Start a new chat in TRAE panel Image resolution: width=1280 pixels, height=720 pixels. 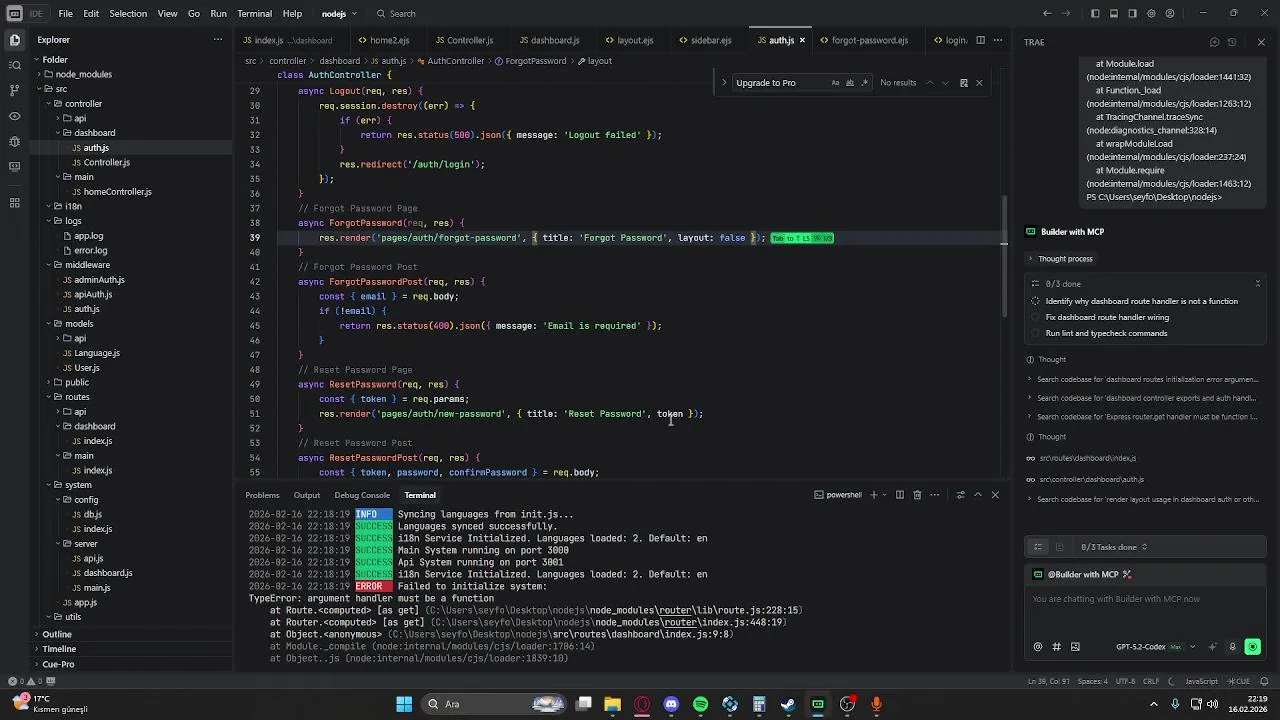tap(1214, 42)
